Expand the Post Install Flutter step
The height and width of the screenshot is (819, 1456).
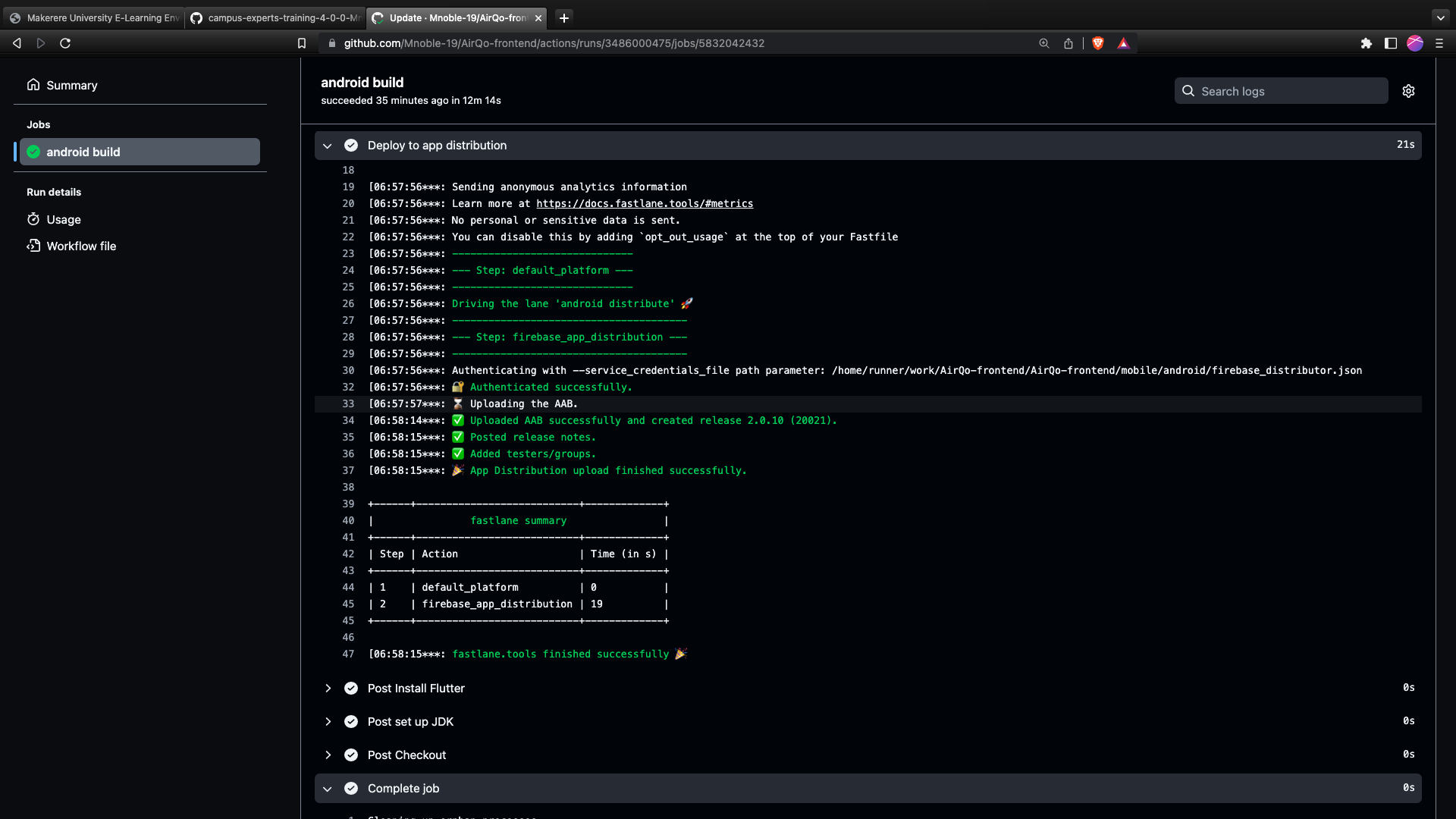(328, 688)
